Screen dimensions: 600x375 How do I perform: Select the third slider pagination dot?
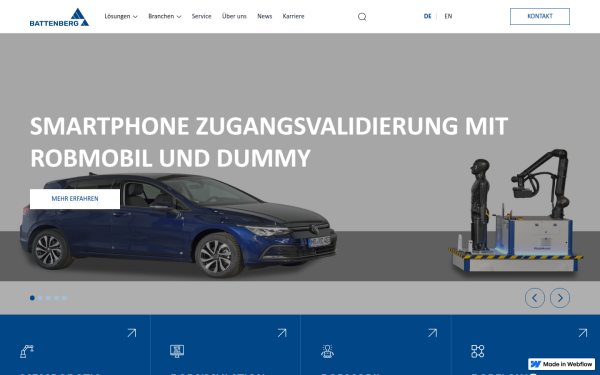48,298
